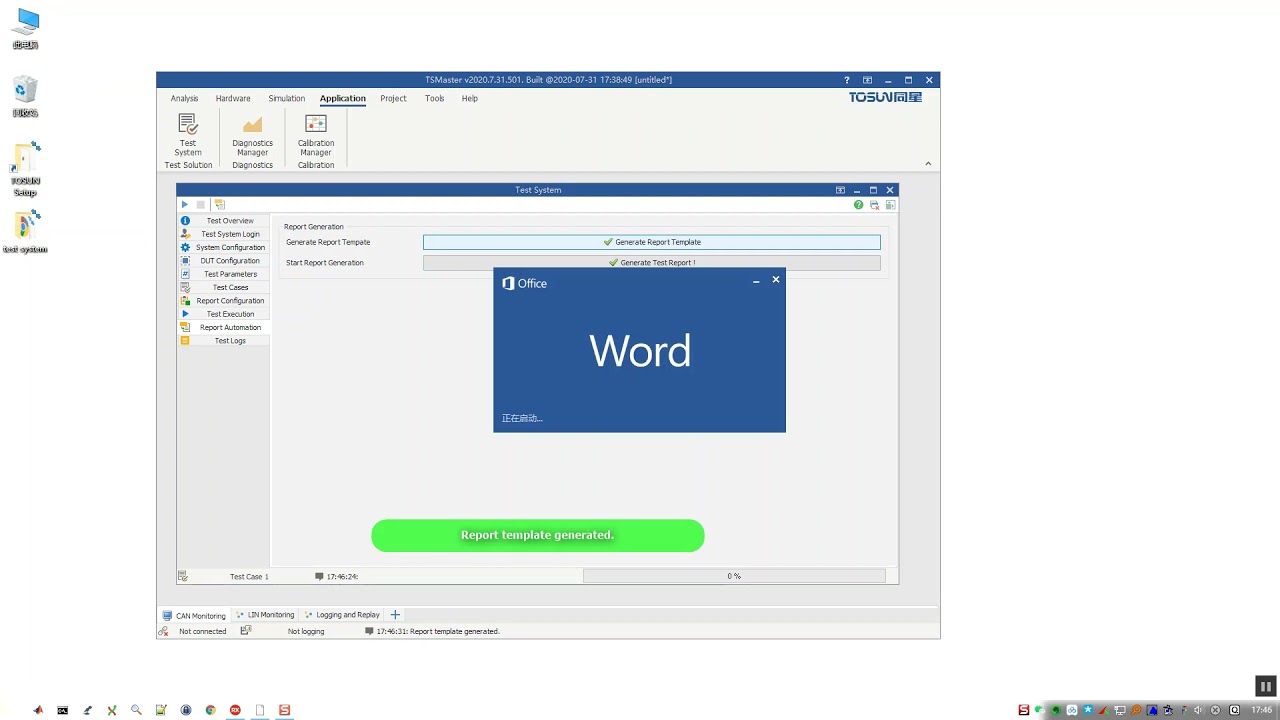1280x720 pixels.
Task: Click the volume speaker icon in system tray
Action: (x=1198, y=710)
